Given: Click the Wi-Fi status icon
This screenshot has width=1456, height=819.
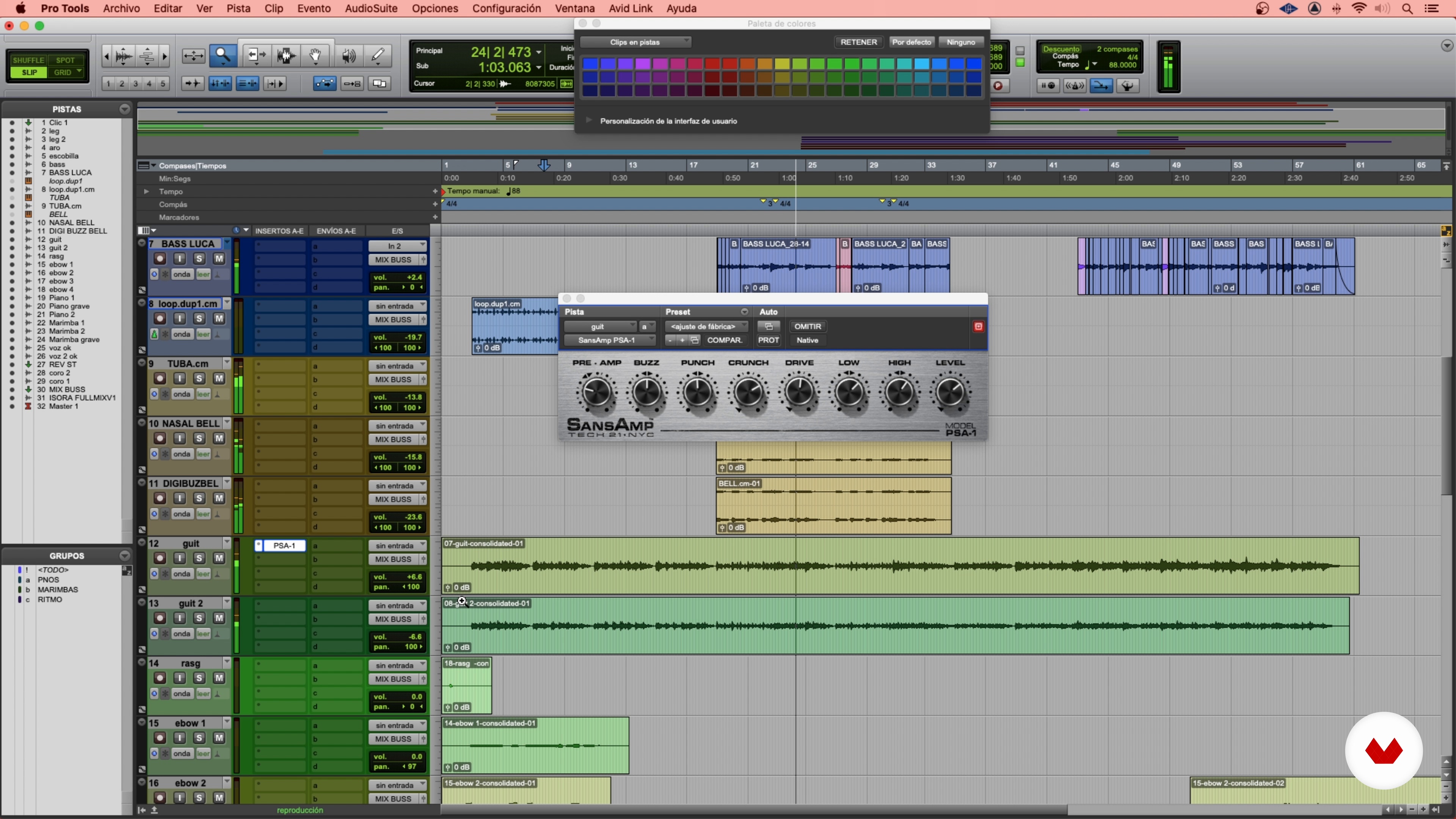Looking at the screenshot, I should pos(1359,8).
